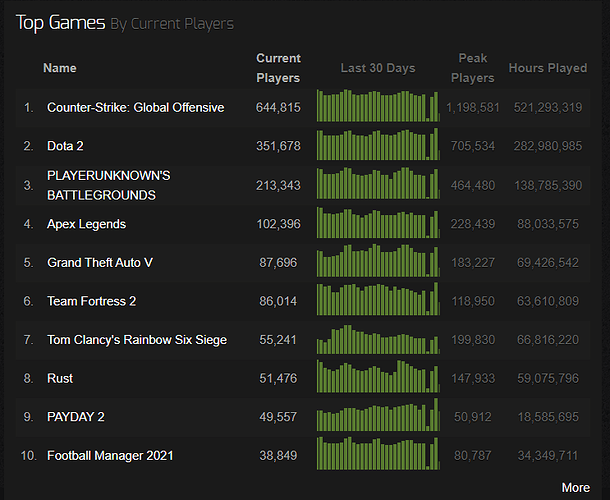
Task: Click the Football Manager 2021 30-day chart
Action: pos(378,453)
